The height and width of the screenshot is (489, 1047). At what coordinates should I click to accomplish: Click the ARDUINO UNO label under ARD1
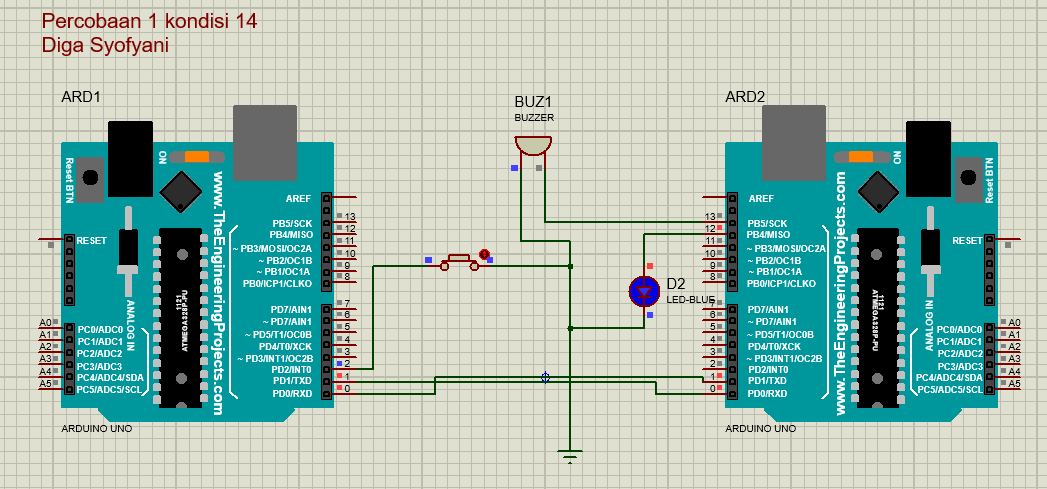coord(96,429)
